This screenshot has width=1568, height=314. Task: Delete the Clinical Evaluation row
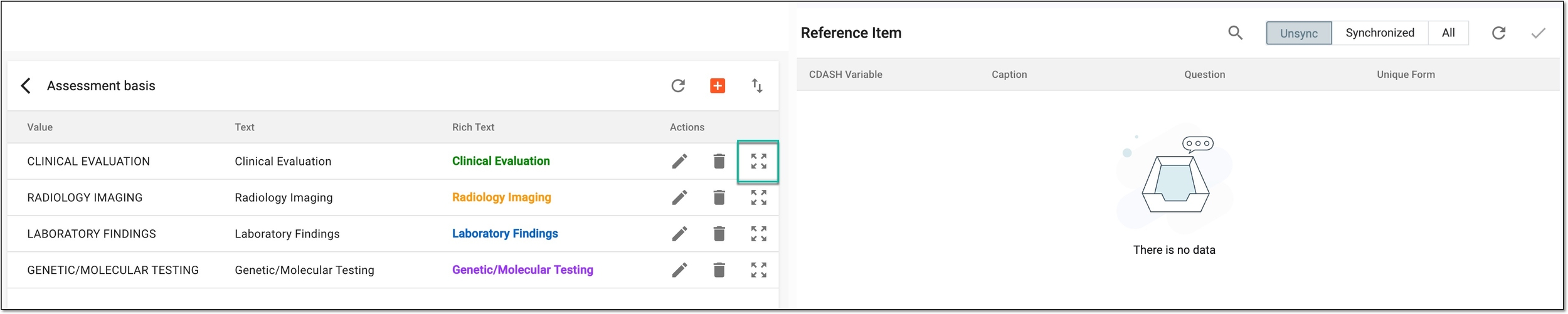click(719, 161)
